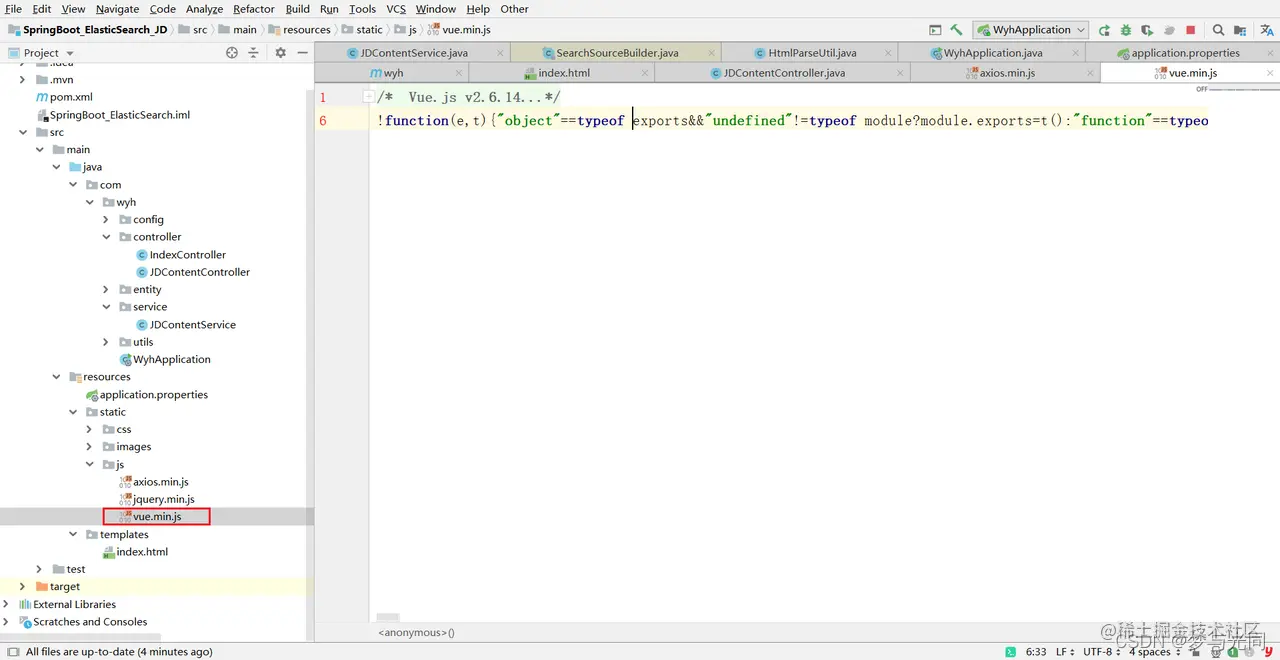Viewport: 1280px width, 660px height.
Task: Run with Coverage using the shield icon
Action: (x=1147, y=30)
